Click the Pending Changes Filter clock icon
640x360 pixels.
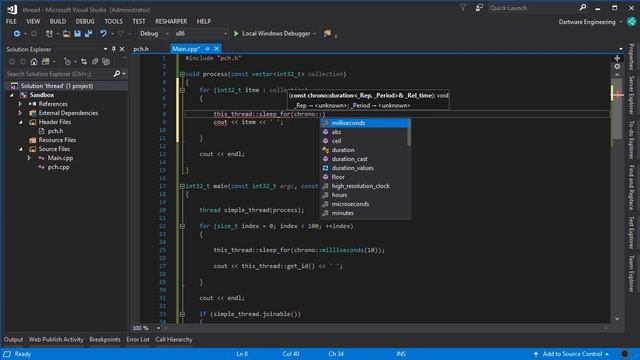[x=67, y=62]
